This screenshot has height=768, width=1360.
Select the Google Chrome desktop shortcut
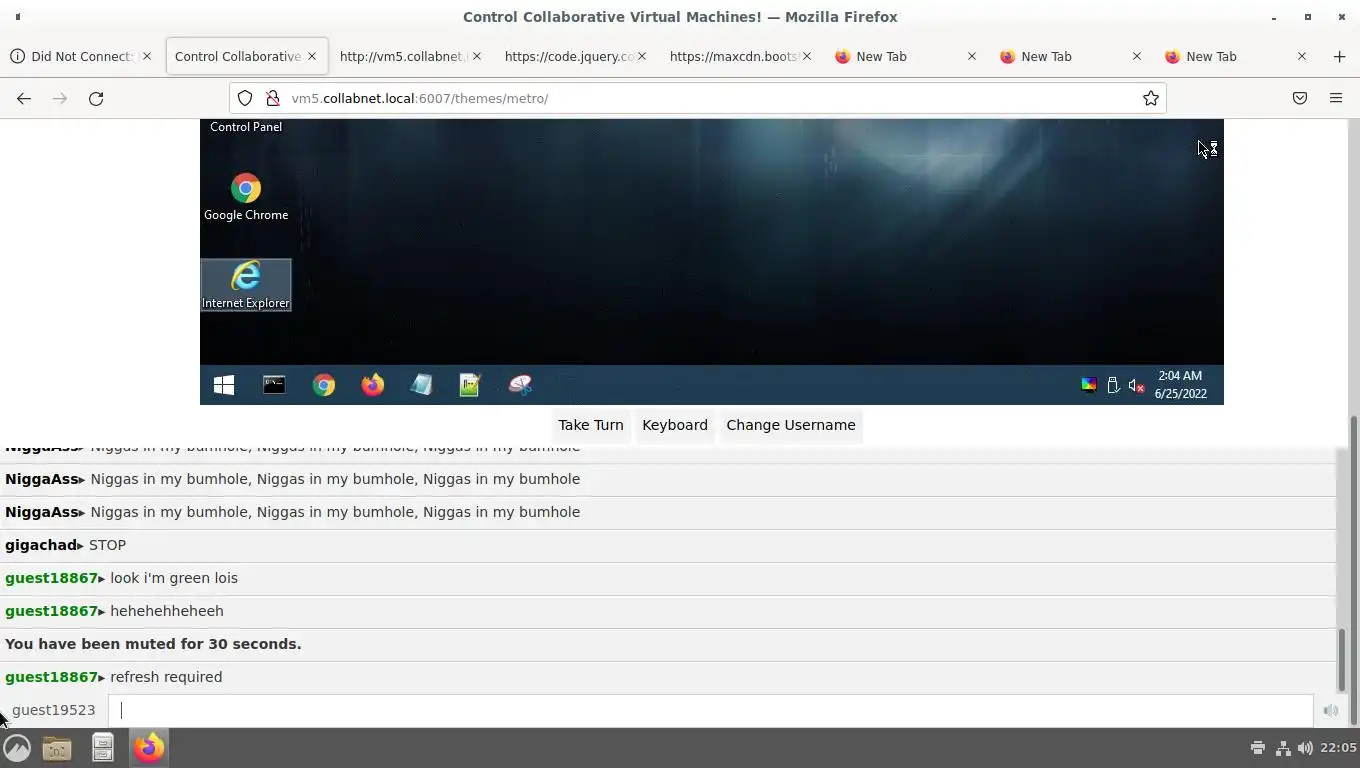point(246,197)
